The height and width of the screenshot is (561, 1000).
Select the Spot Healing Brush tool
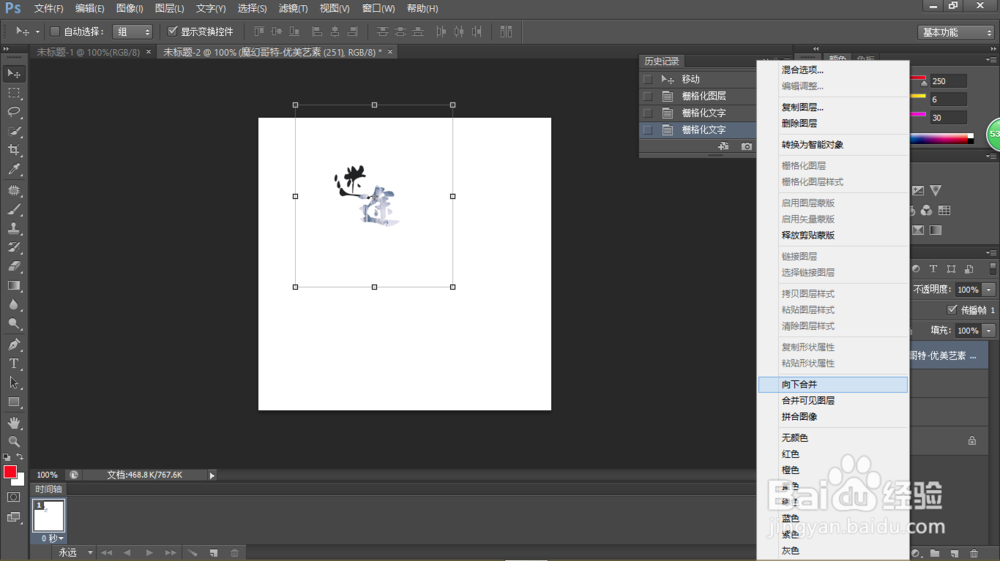tap(14, 190)
